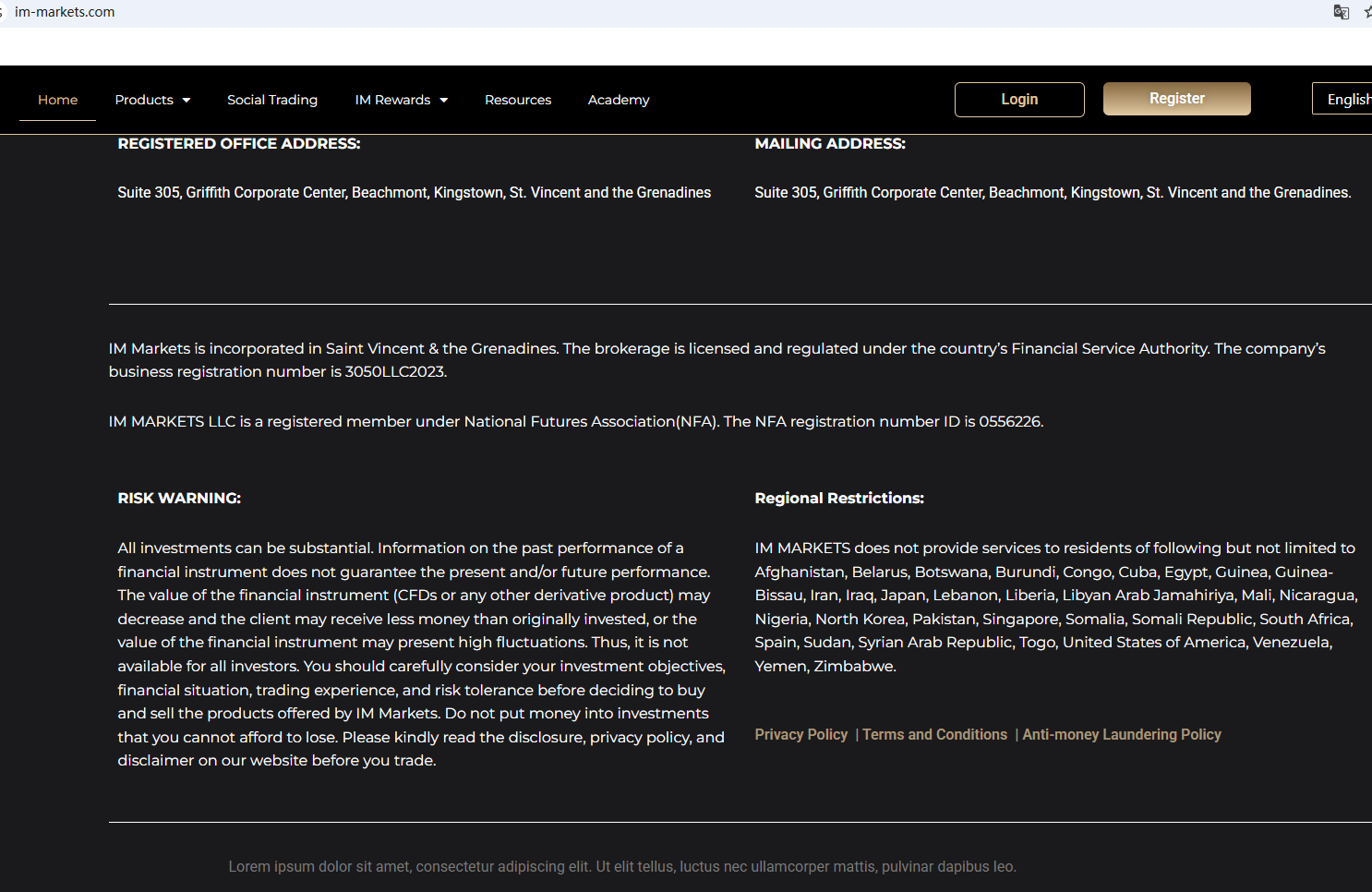
Task: Navigate to the Academy page
Action: tap(619, 100)
